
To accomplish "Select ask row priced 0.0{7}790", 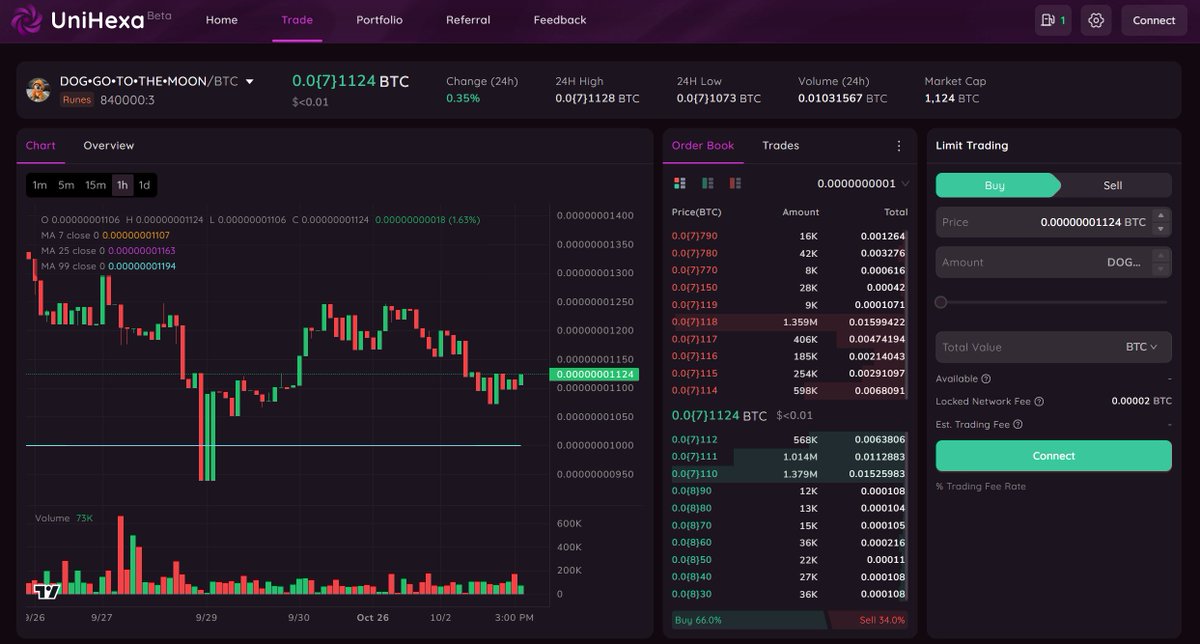I will point(789,236).
